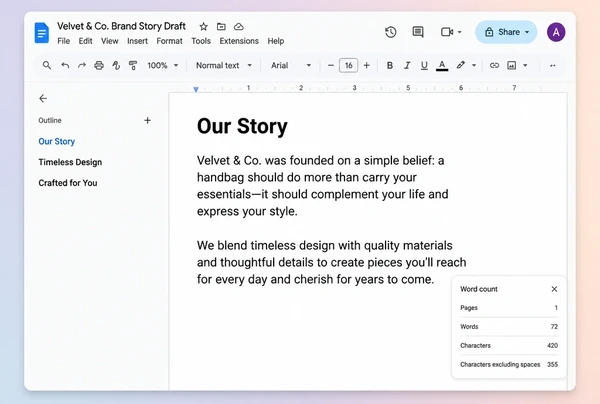Close the Word count panel
The height and width of the screenshot is (404, 600).
554,289
